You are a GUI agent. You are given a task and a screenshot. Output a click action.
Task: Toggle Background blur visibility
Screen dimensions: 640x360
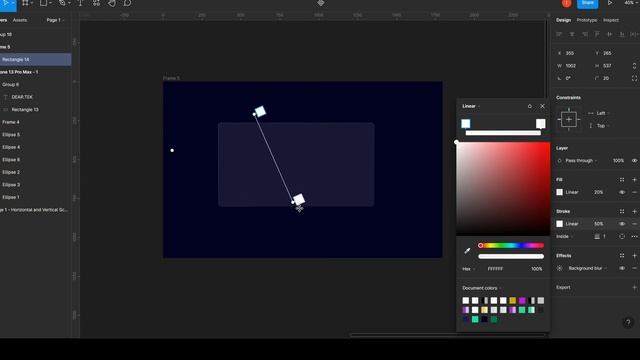point(622,268)
